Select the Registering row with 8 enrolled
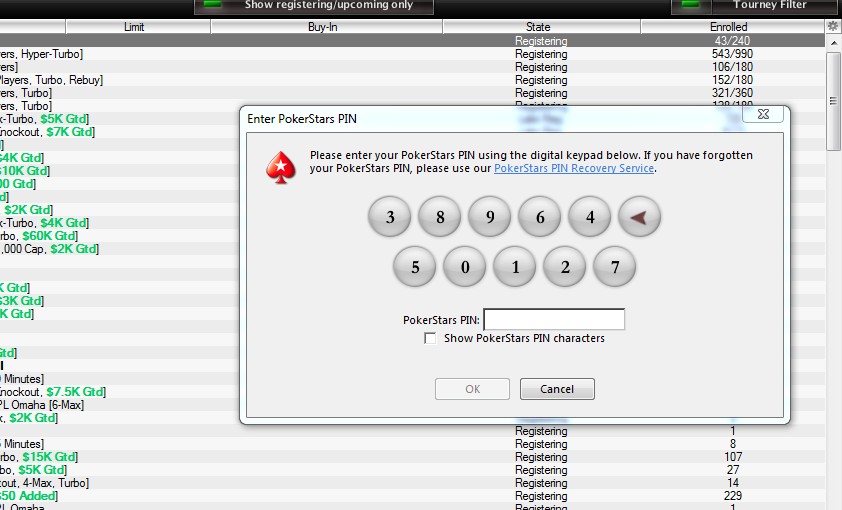This screenshot has height=510, width=842. point(412,444)
